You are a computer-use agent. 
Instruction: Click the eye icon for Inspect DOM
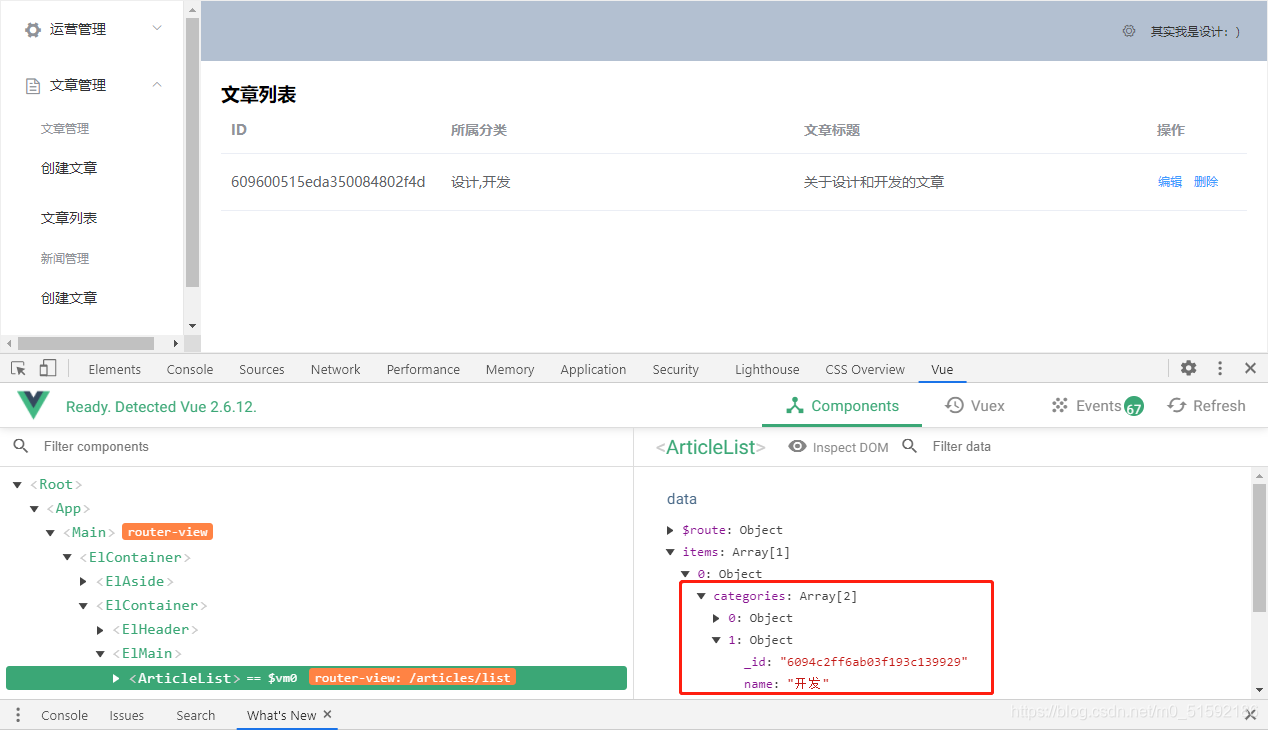click(x=797, y=447)
